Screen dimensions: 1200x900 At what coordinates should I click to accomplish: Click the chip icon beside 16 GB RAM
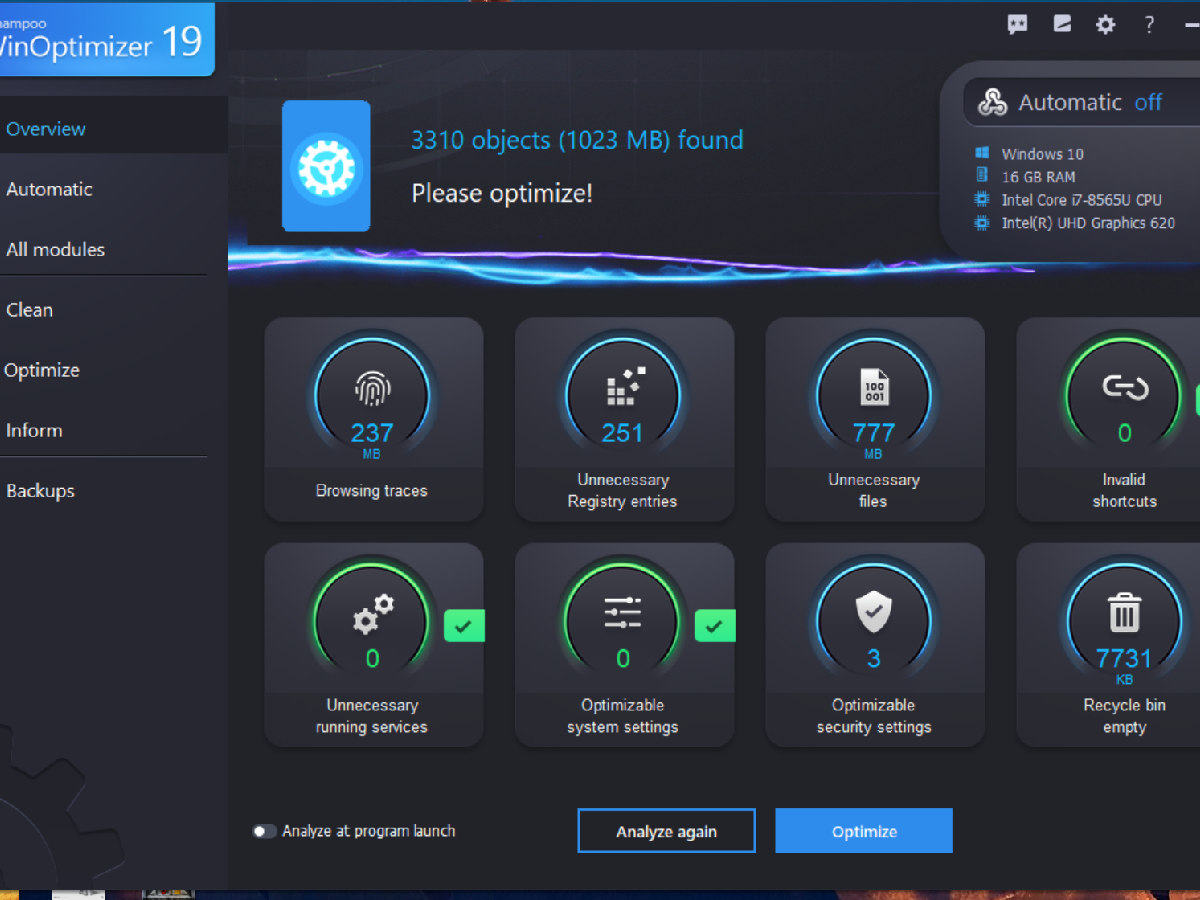(982, 176)
